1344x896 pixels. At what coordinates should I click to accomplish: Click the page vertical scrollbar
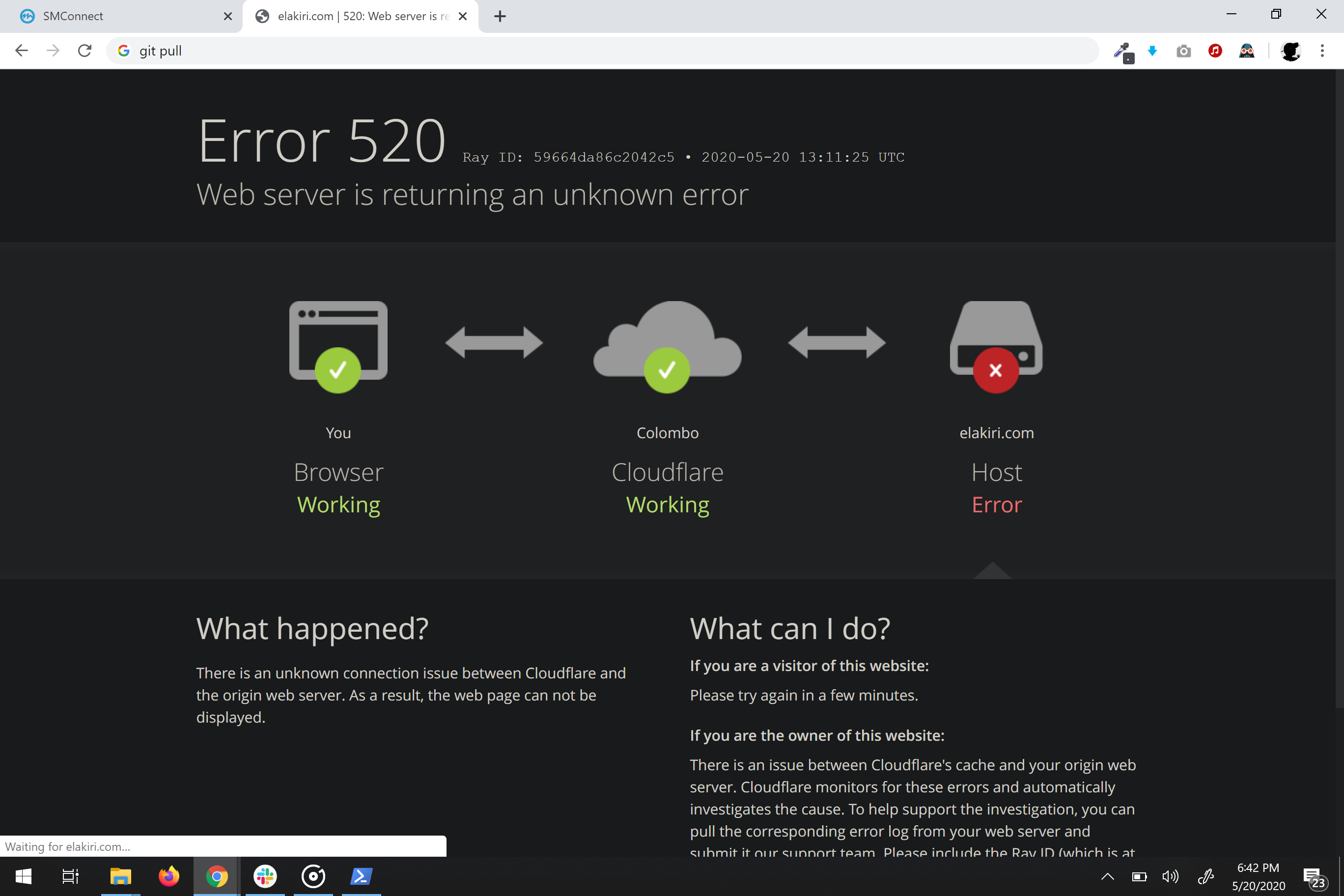[1340, 389]
